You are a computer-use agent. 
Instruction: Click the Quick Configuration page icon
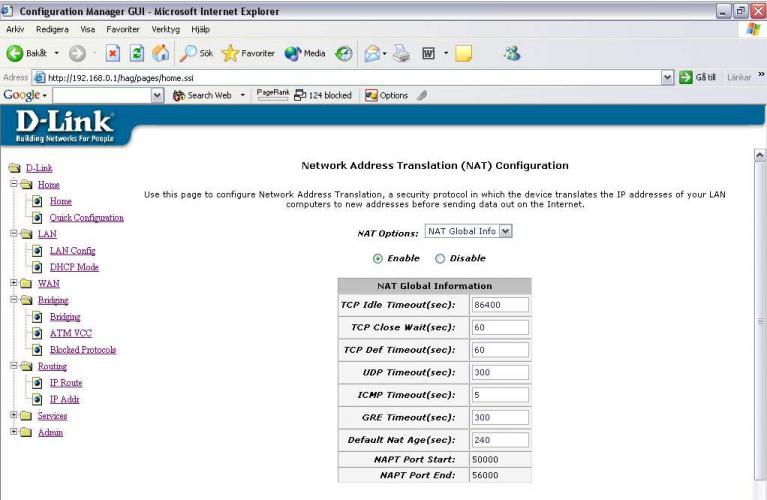[37, 218]
